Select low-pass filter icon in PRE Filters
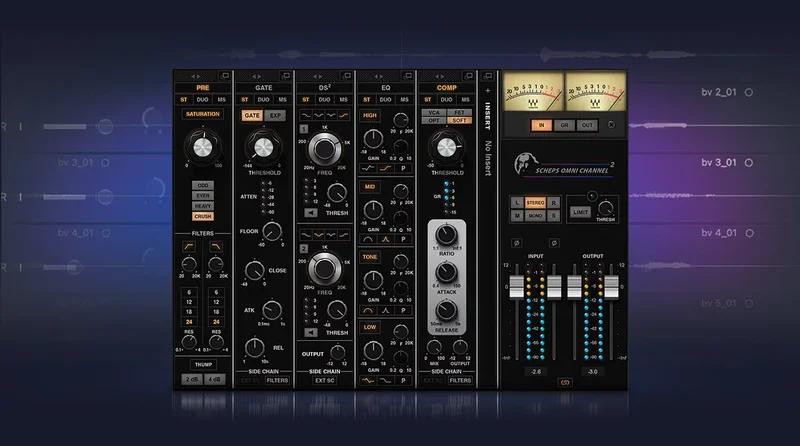 pyautogui.click(x=216, y=246)
